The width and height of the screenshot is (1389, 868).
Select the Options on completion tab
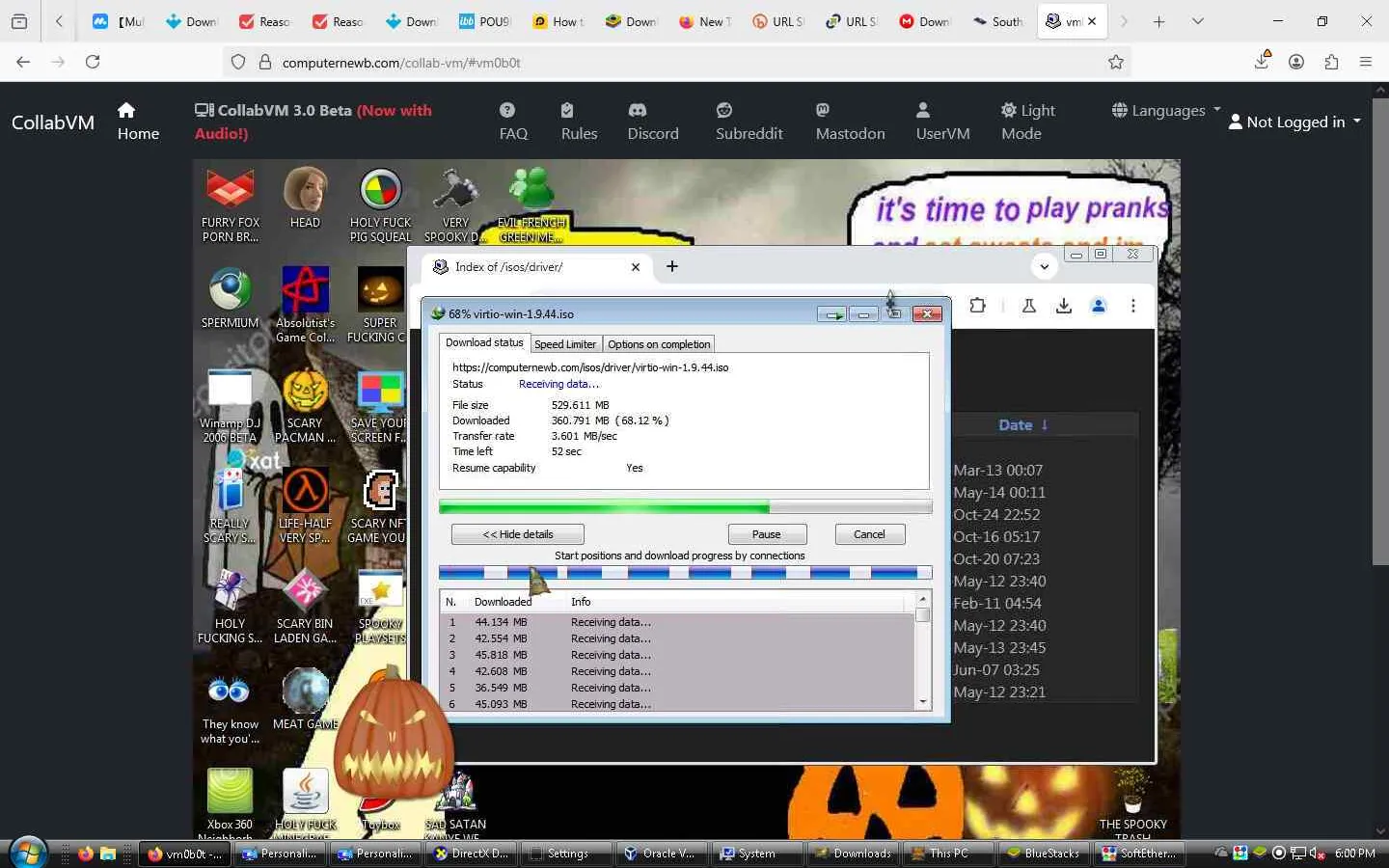[x=659, y=344]
